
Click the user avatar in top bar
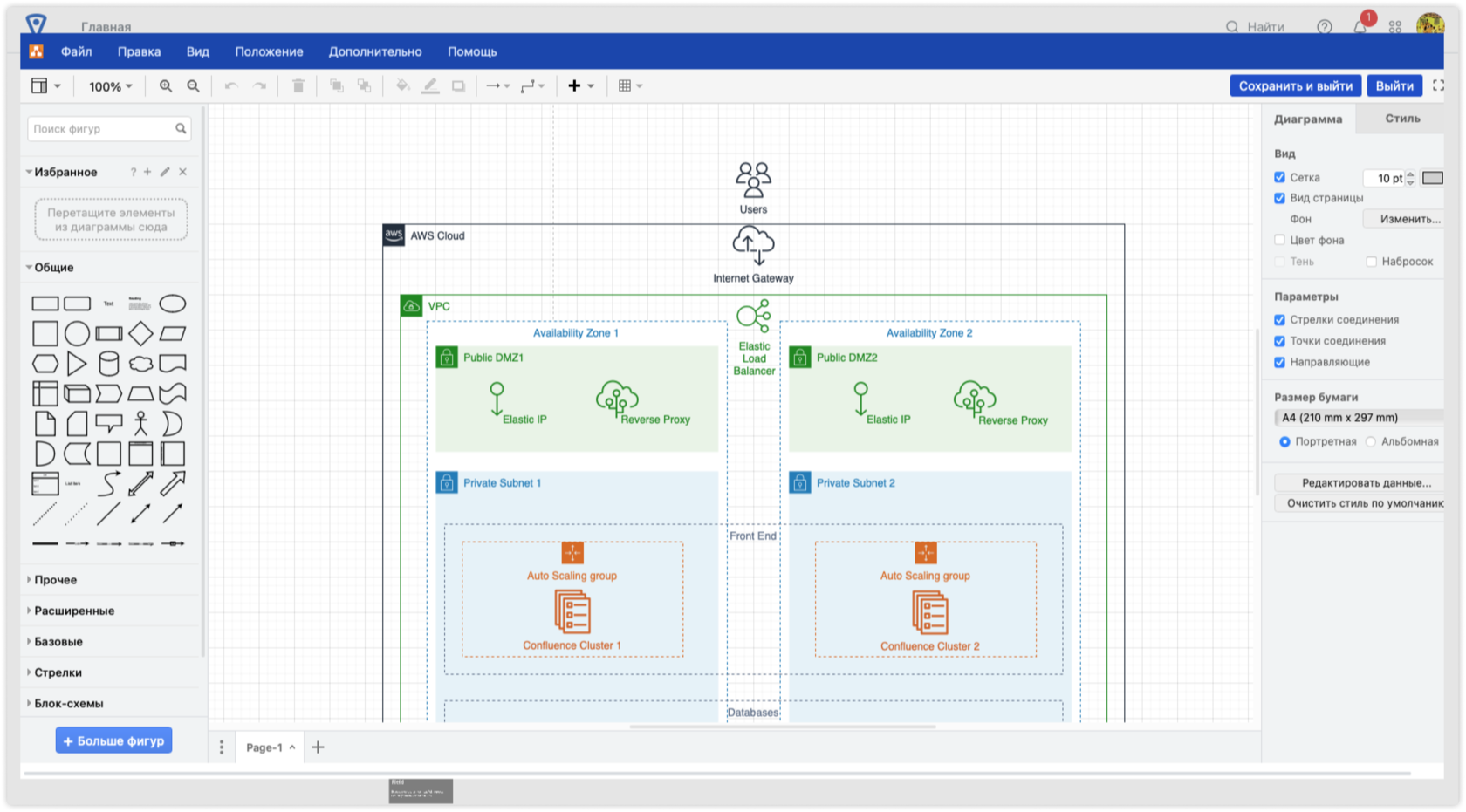click(1430, 24)
